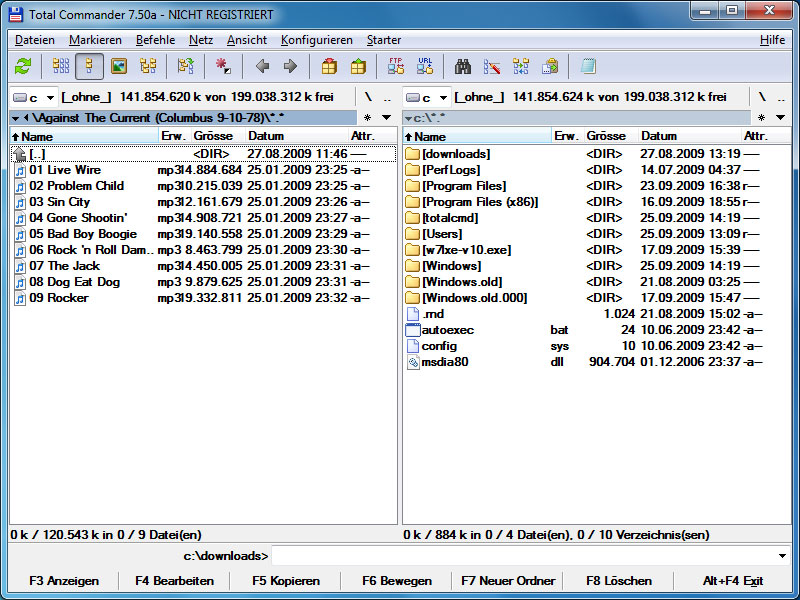Click the copy names to clipboard icon
The height and width of the screenshot is (600, 800).
click(550, 66)
